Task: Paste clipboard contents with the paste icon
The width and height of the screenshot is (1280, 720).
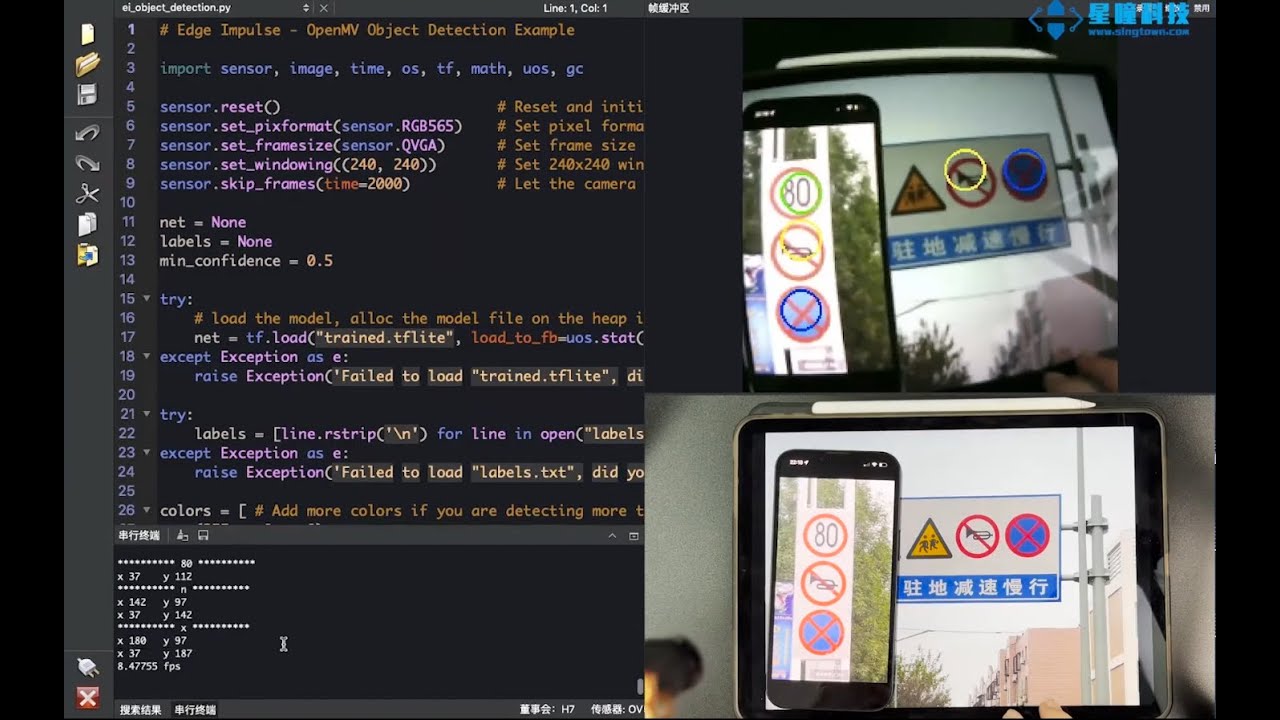Action: (x=87, y=255)
